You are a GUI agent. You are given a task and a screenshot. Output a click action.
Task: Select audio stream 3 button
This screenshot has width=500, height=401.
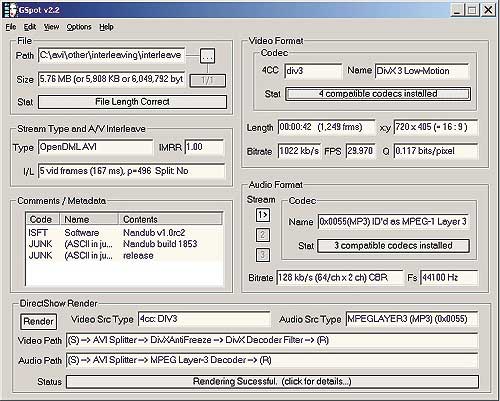pyautogui.click(x=263, y=255)
